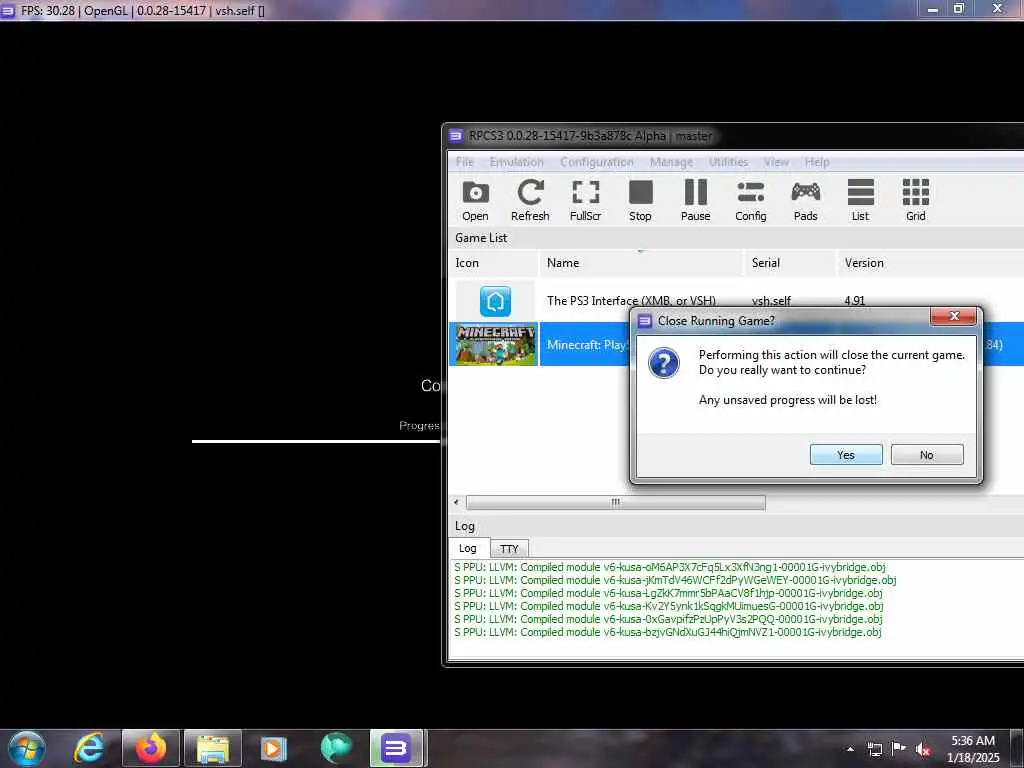Switch to List view icon
The width and height of the screenshot is (1024, 768).
point(860,200)
